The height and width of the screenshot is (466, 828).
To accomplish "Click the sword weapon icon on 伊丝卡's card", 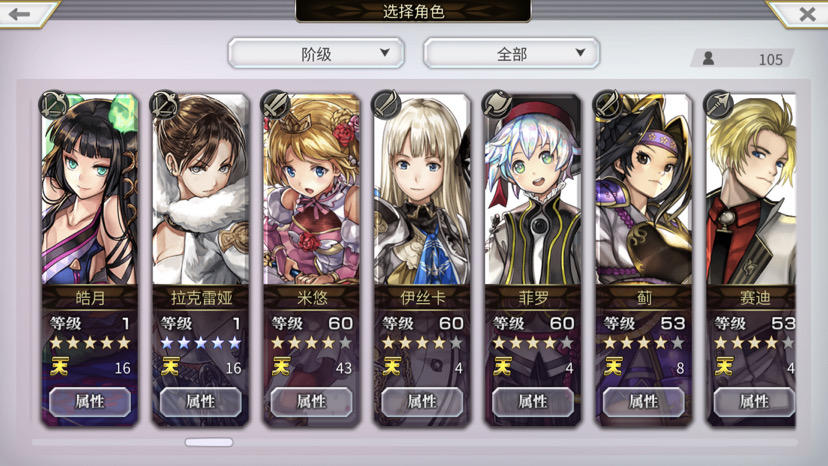I will [x=386, y=104].
